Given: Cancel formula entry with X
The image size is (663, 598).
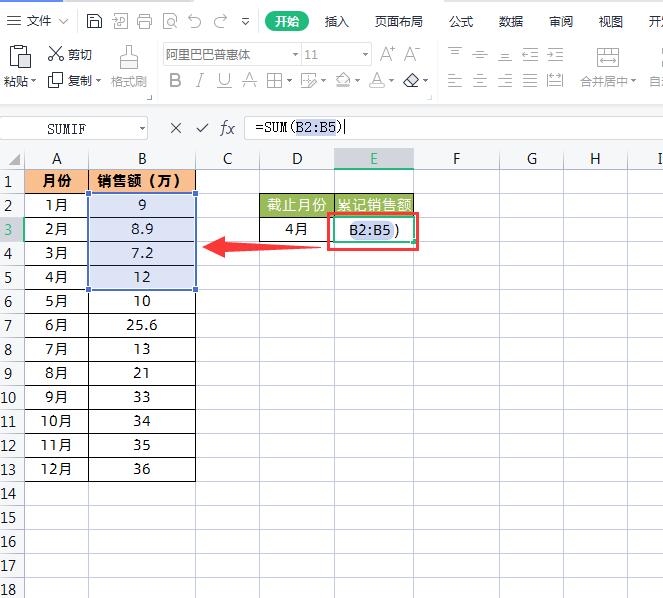Looking at the screenshot, I should (x=176, y=128).
